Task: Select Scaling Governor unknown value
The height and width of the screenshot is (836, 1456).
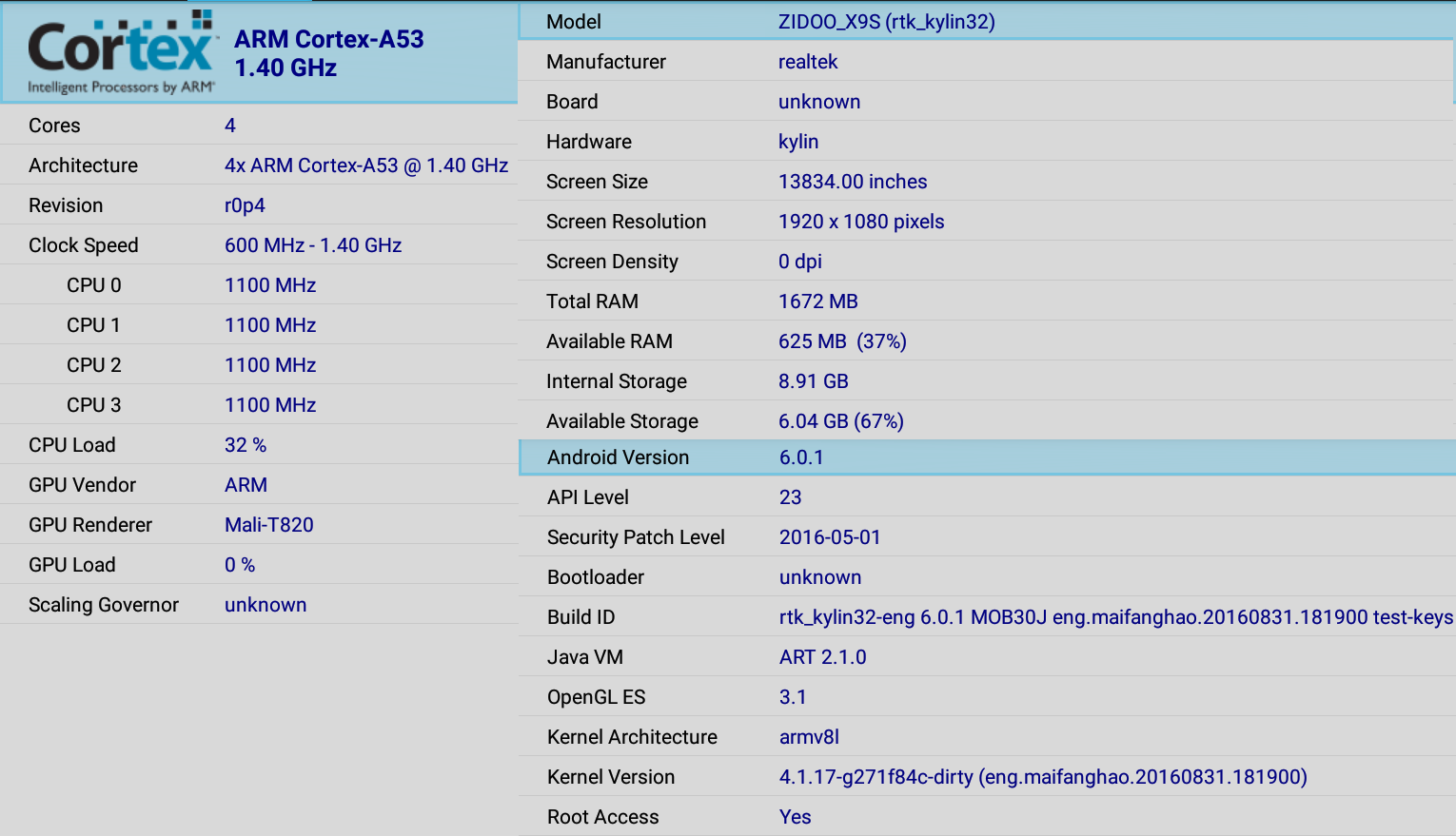Action: (266, 605)
